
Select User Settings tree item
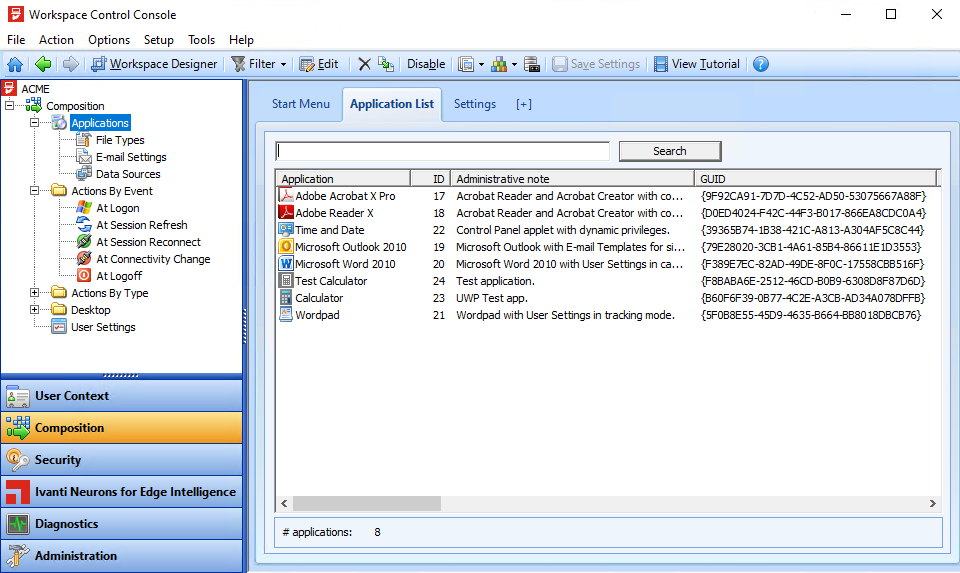(103, 327)
